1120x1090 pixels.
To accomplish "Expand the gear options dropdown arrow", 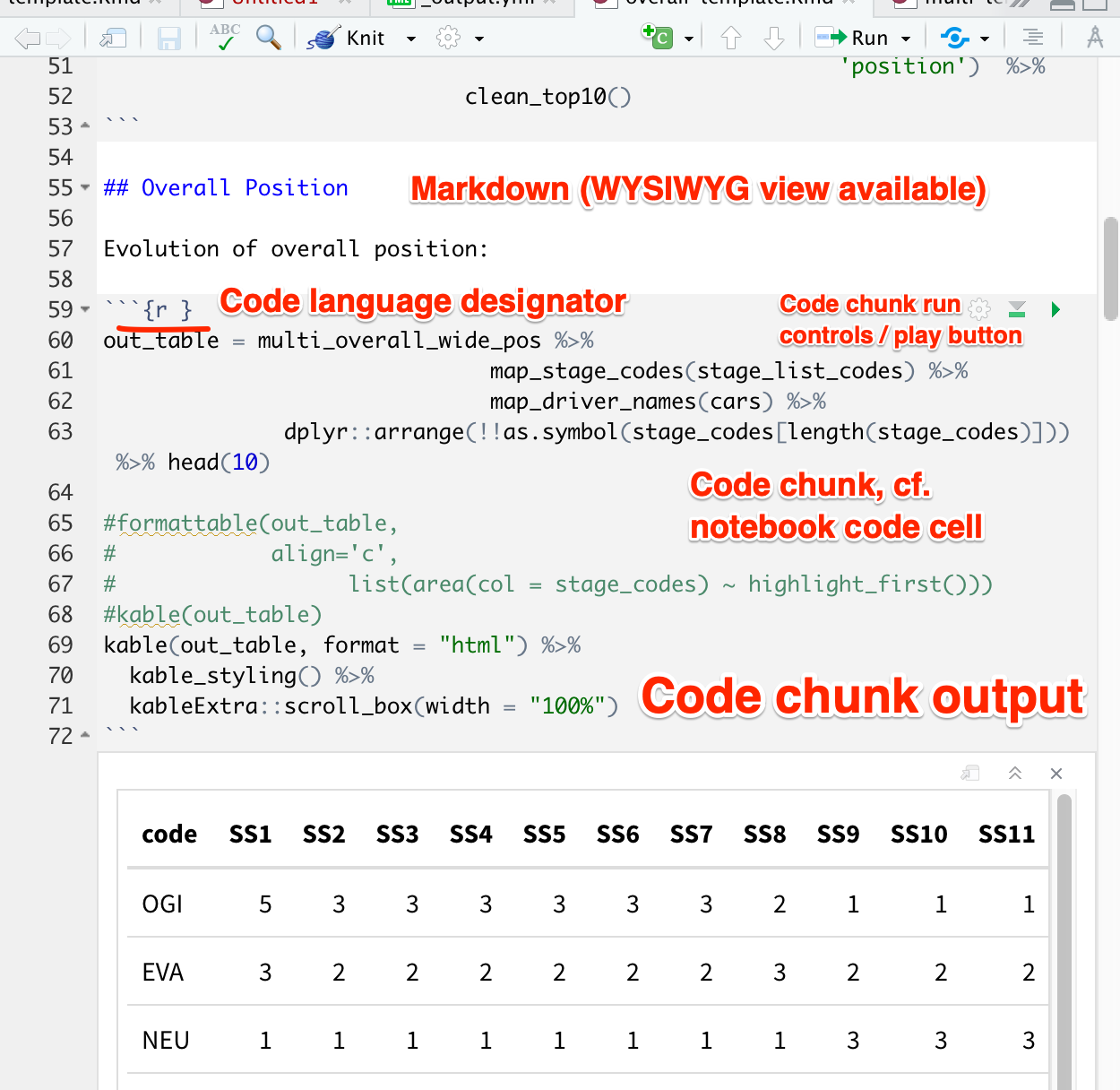I will coord(479,39).
